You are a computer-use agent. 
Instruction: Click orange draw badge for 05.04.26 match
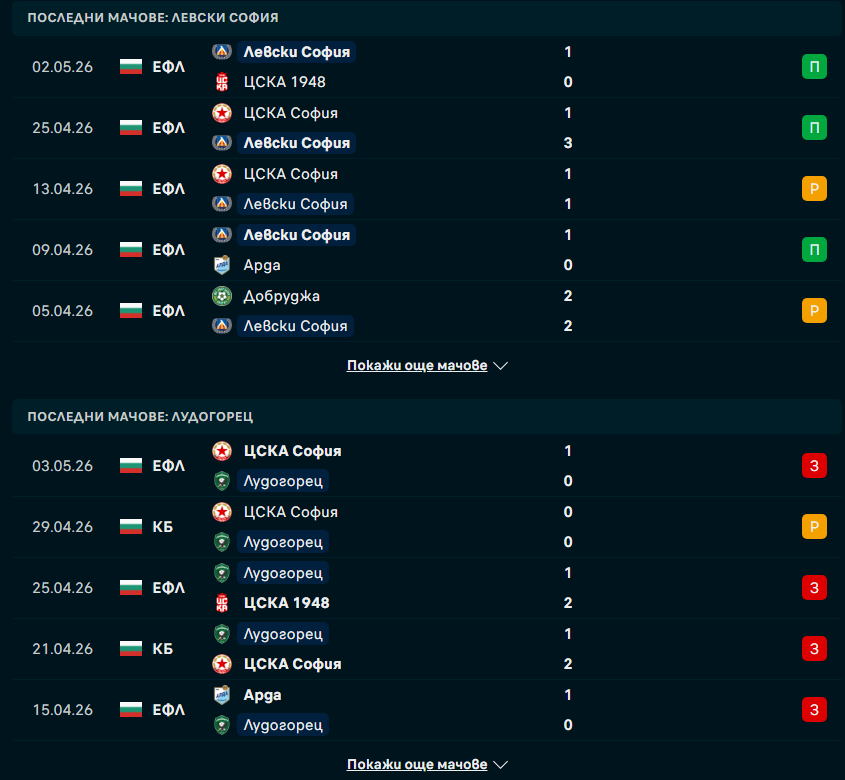pyautogui.click(x=814, y=310)
